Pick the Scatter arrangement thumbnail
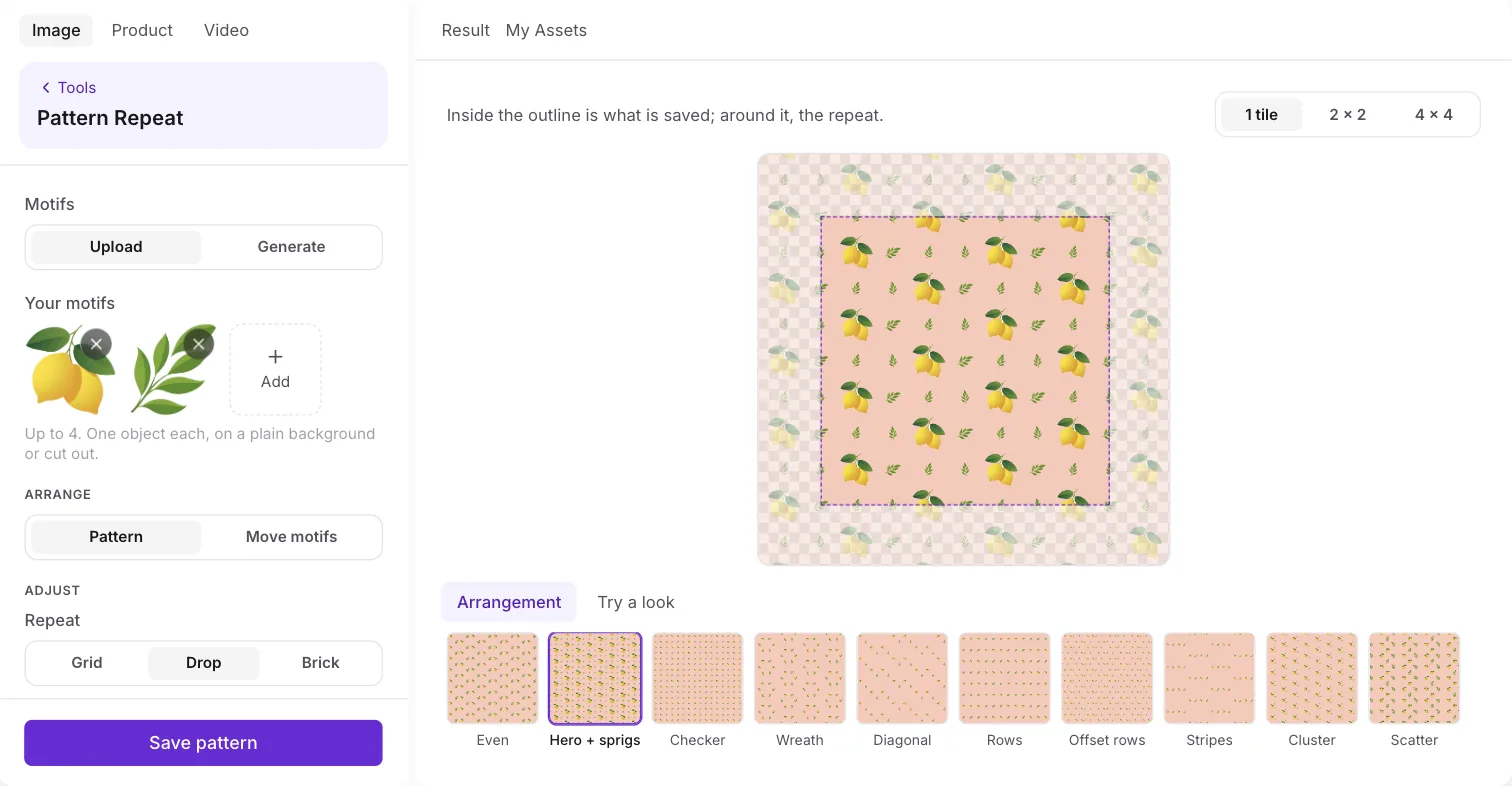 tap(1415, 678)
